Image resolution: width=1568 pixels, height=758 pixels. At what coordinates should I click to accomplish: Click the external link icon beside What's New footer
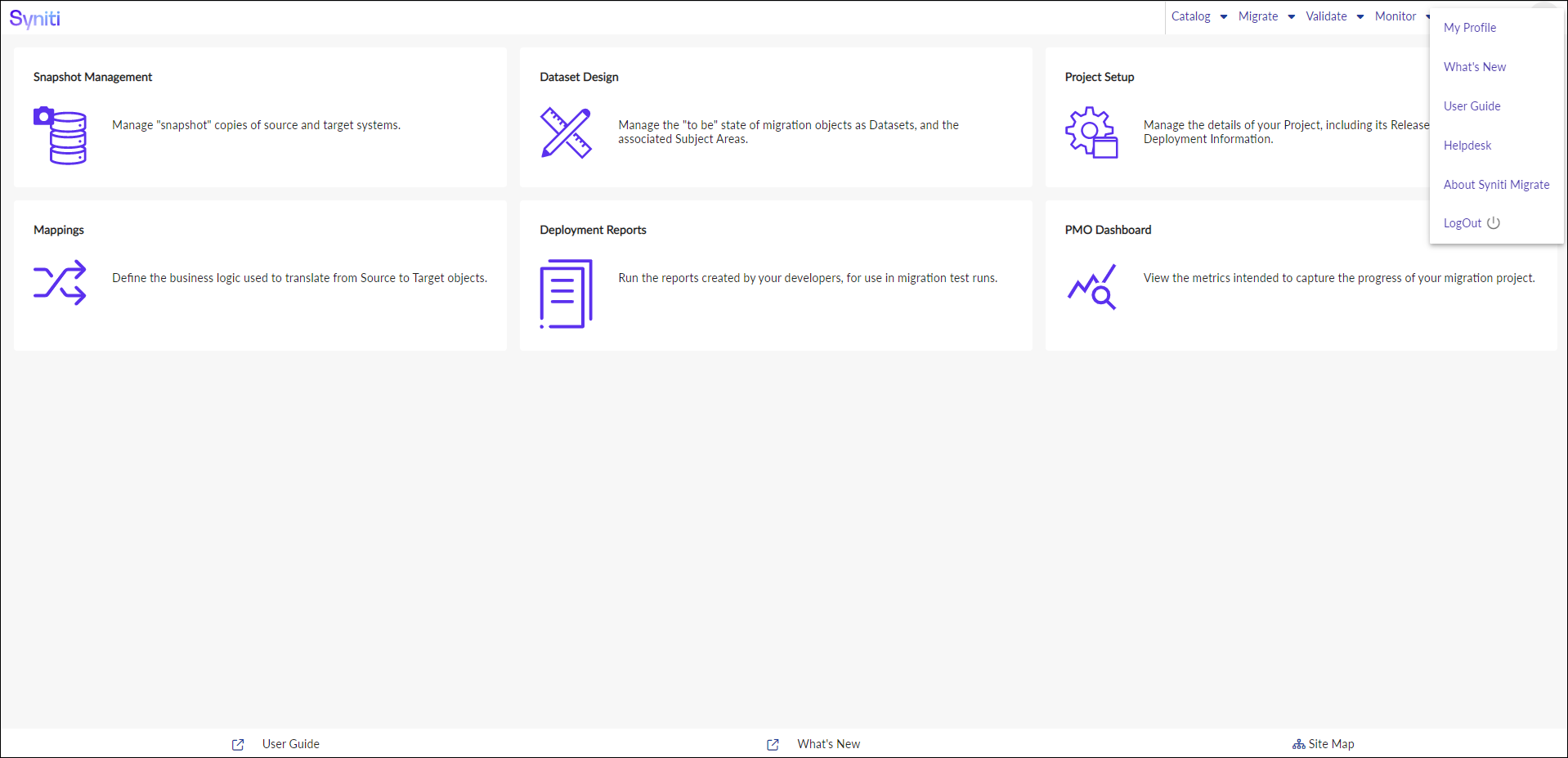(x=773, y=744)
